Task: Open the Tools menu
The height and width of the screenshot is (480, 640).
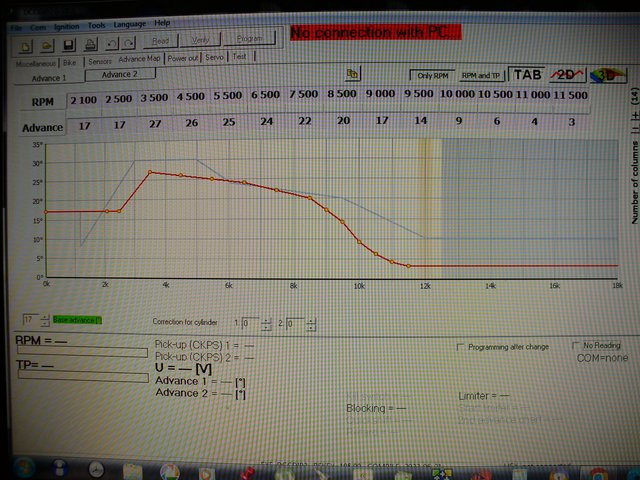Action: pos(96,25)
